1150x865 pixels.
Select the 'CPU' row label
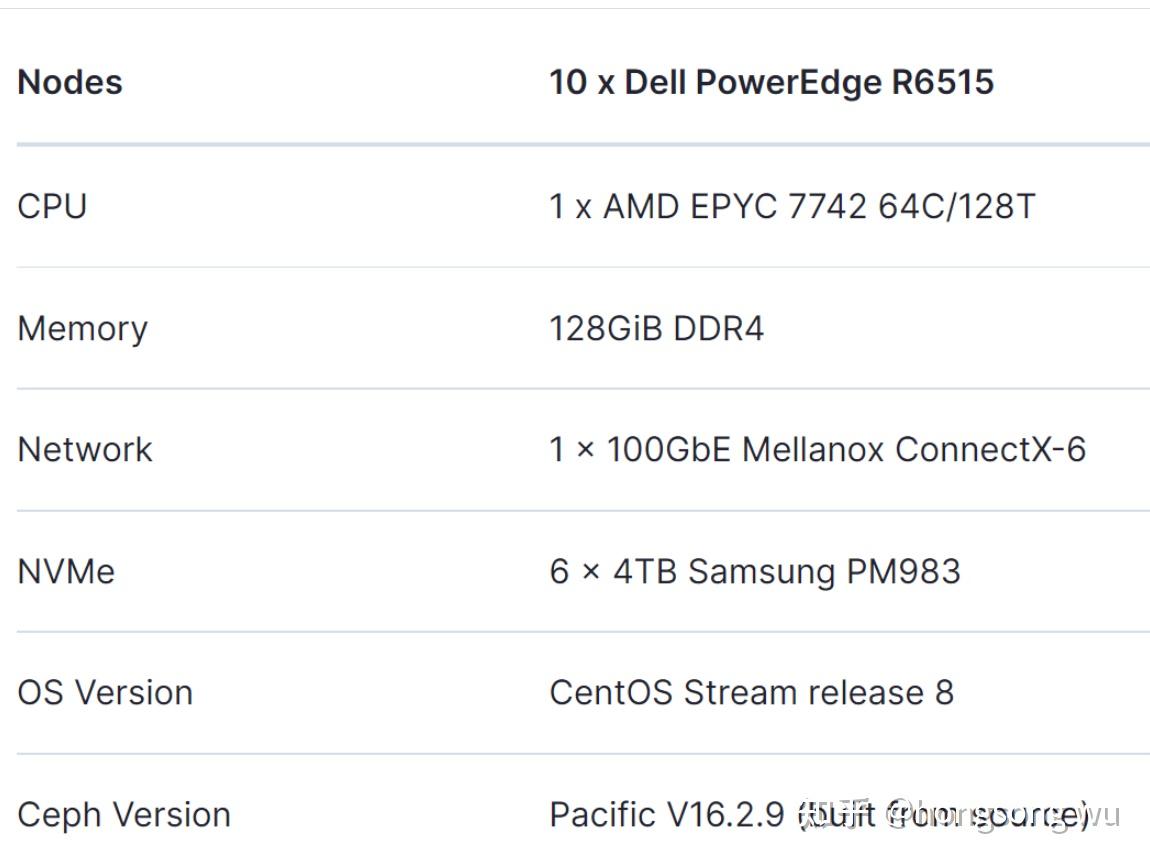point(52,206)
